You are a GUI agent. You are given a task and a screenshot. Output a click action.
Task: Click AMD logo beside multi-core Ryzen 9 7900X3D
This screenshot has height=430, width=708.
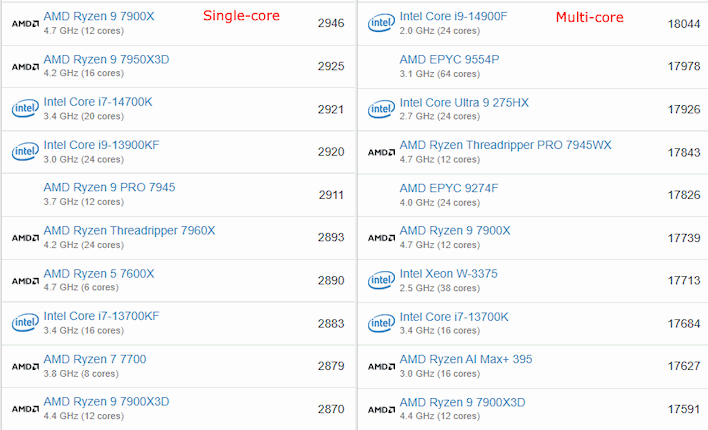[x=382, y=410]
